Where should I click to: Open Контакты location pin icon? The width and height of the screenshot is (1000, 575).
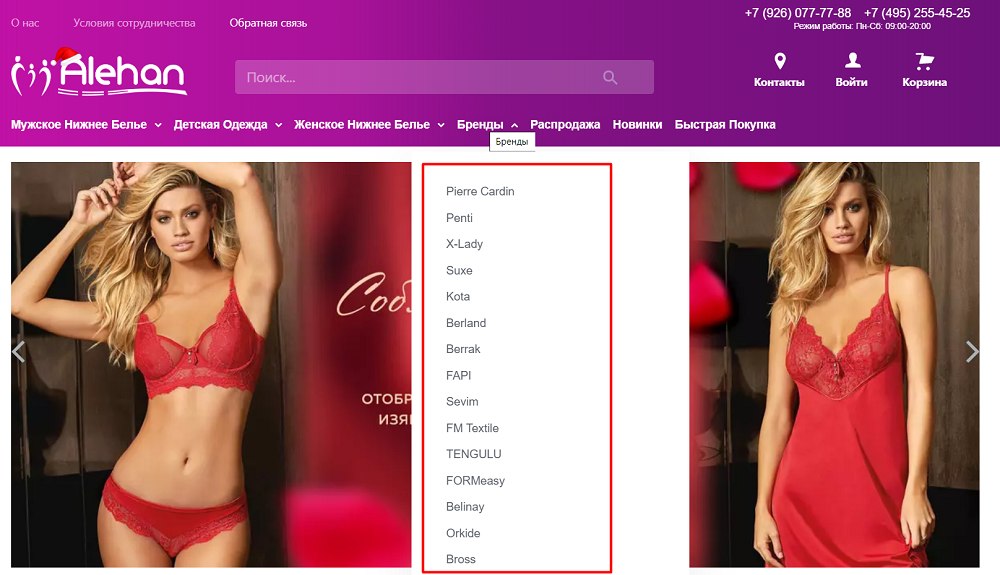pyautogui.click(x=779, y=61)
